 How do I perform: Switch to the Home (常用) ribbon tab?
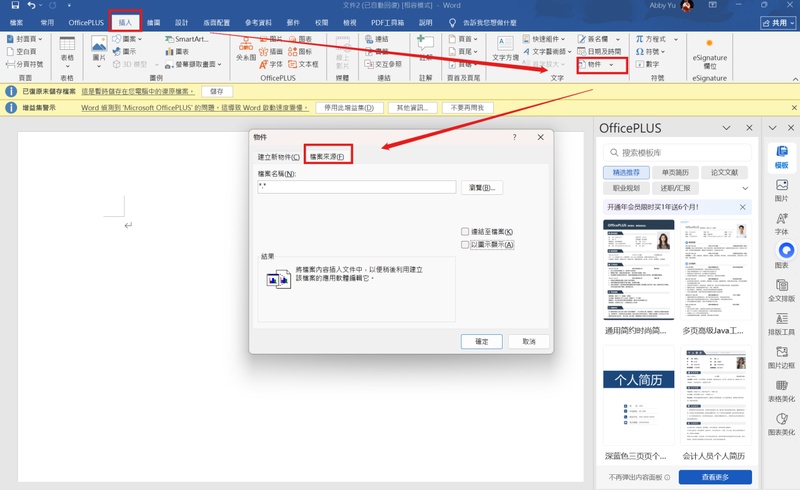(x=47, y=22)
